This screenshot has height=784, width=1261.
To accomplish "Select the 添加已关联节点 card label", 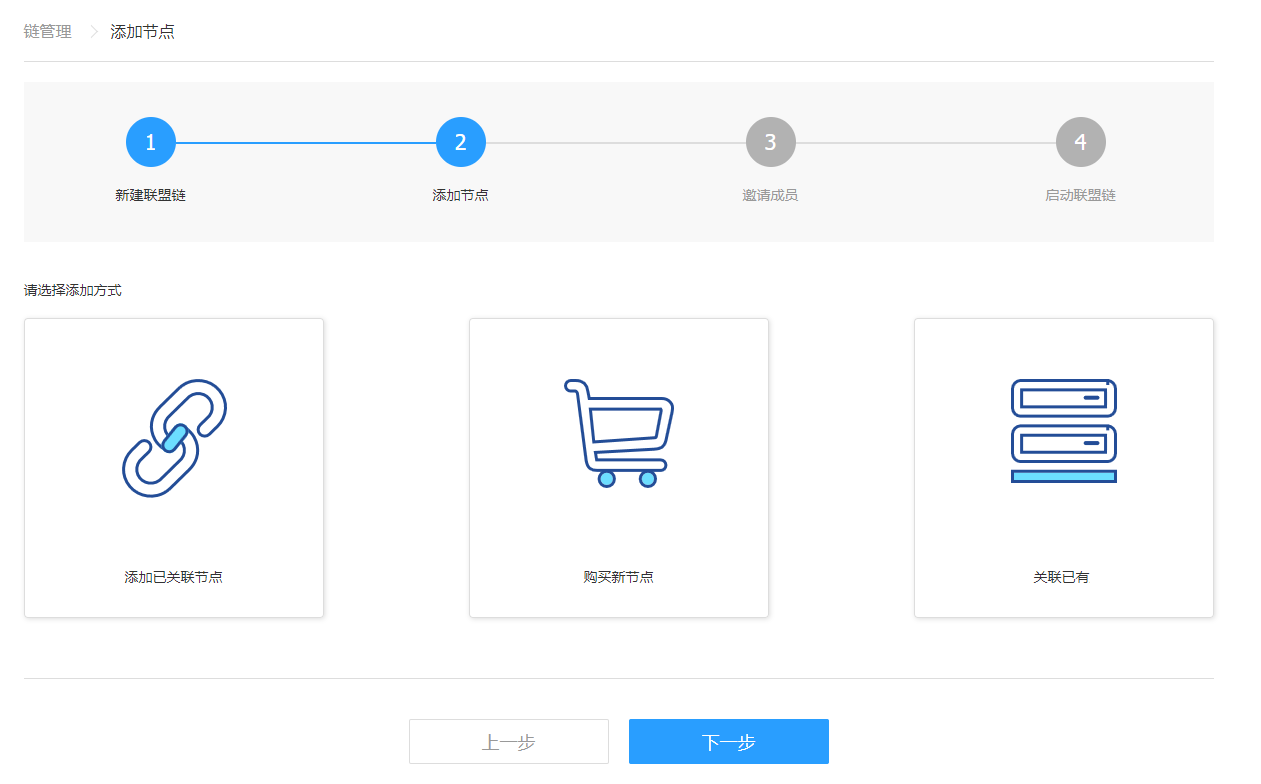I will point(173,577).
